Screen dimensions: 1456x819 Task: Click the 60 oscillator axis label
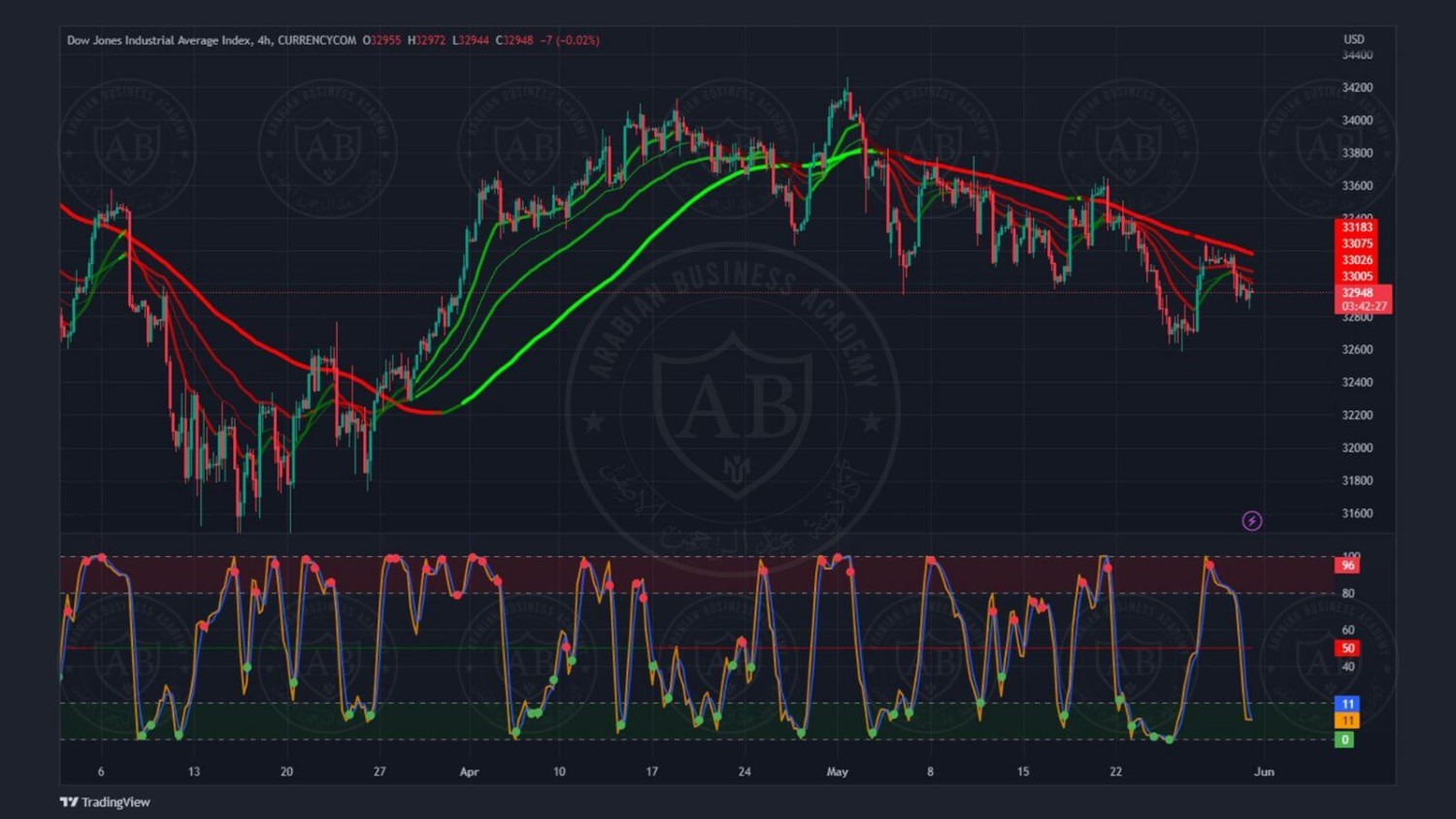1348,630
